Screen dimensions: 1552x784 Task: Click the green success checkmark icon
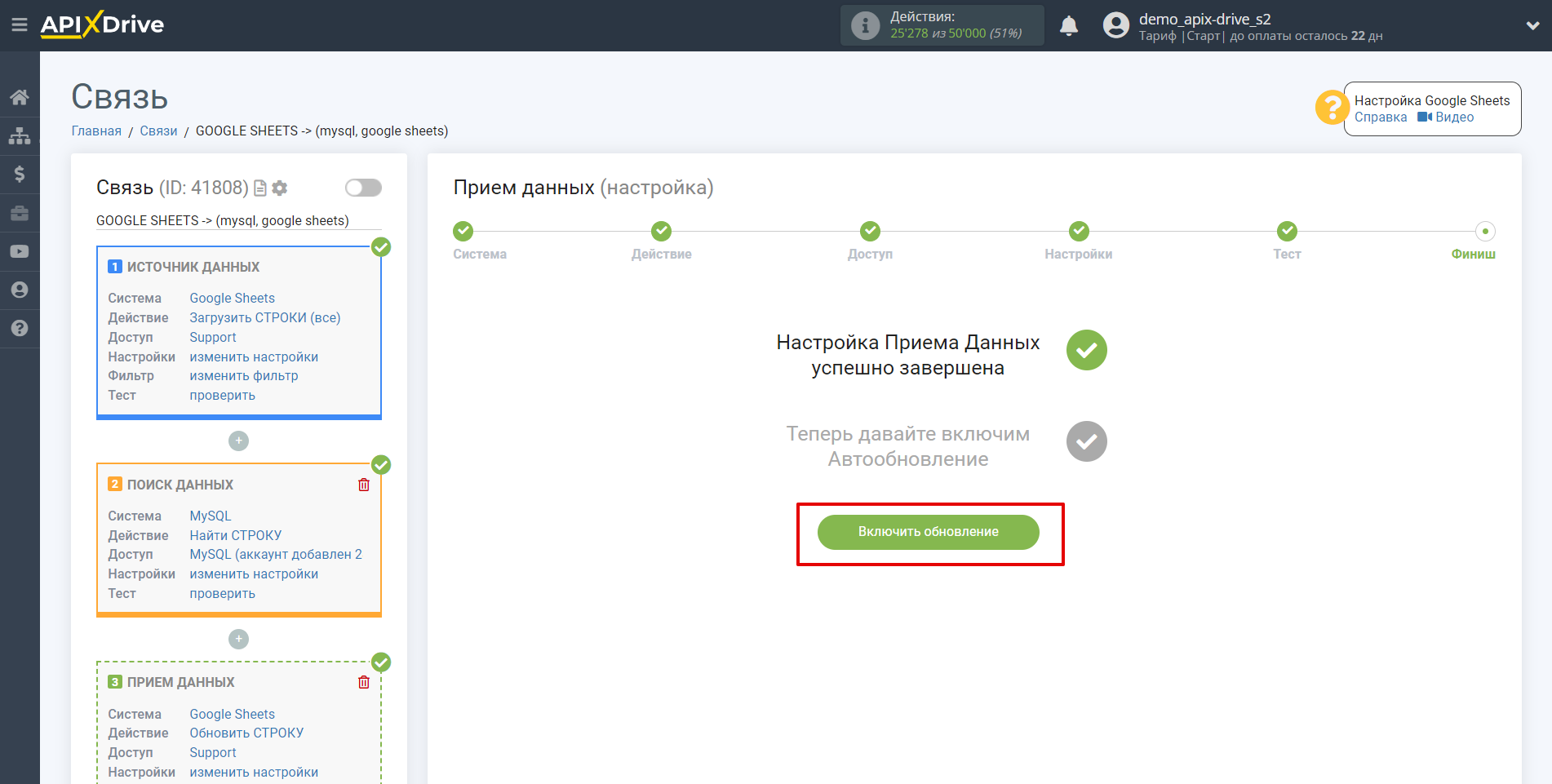click(1086, 350)
